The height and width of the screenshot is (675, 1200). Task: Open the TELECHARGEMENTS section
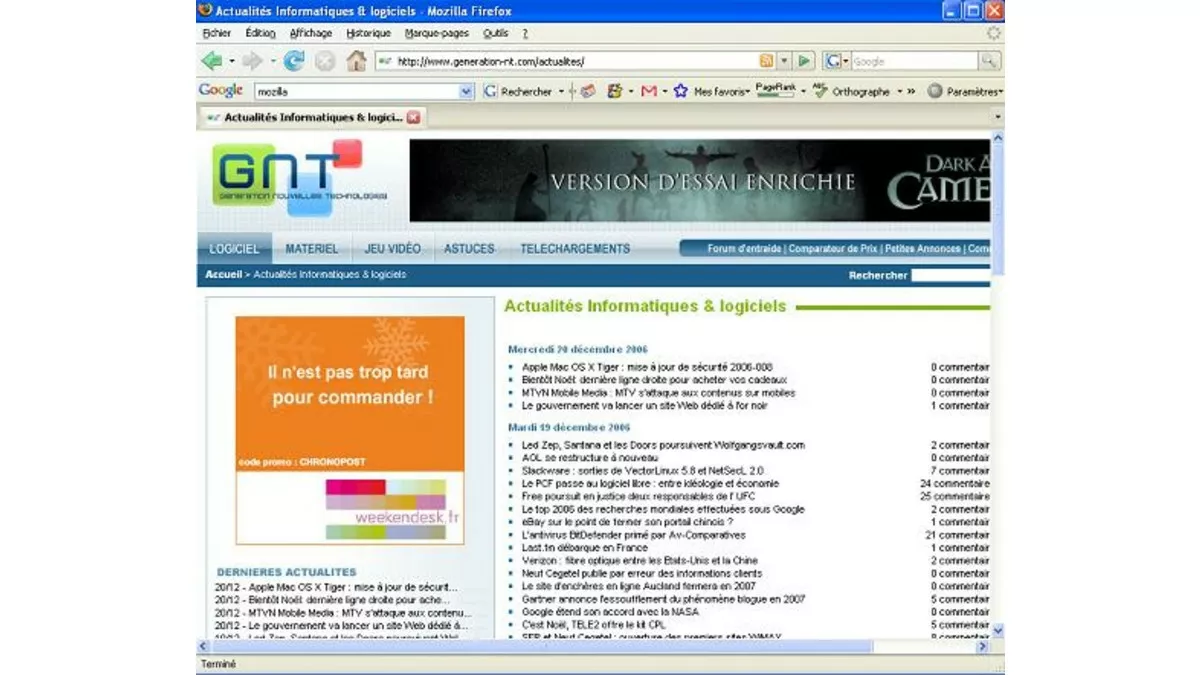tap(575, 249)
